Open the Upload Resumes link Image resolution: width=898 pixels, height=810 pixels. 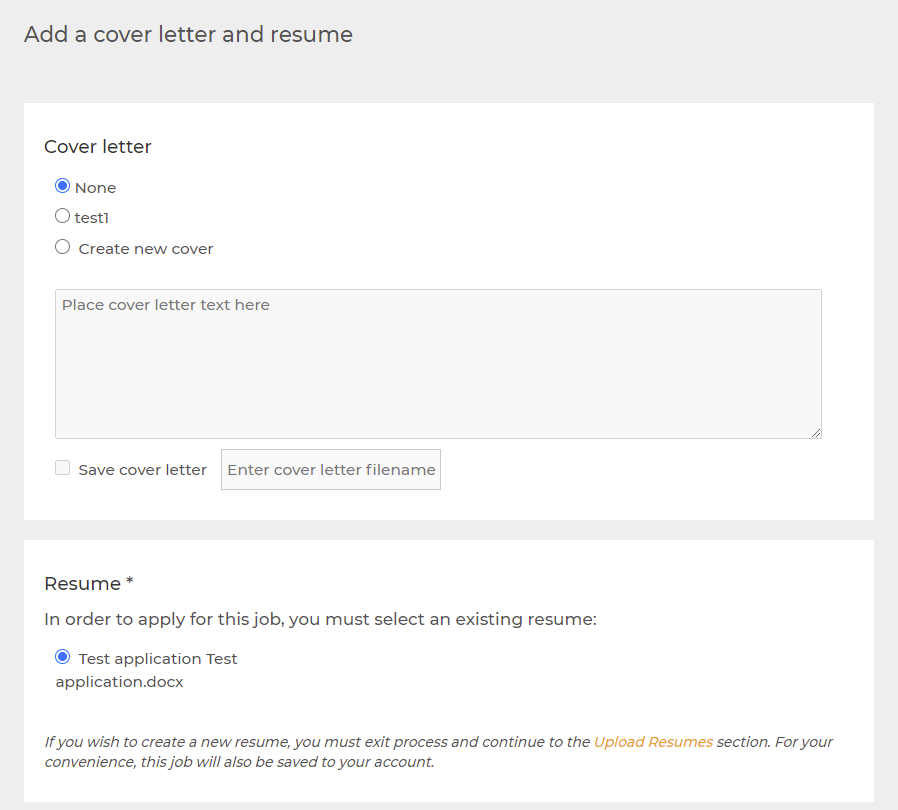pyautogui.click(x=653, y=742)
